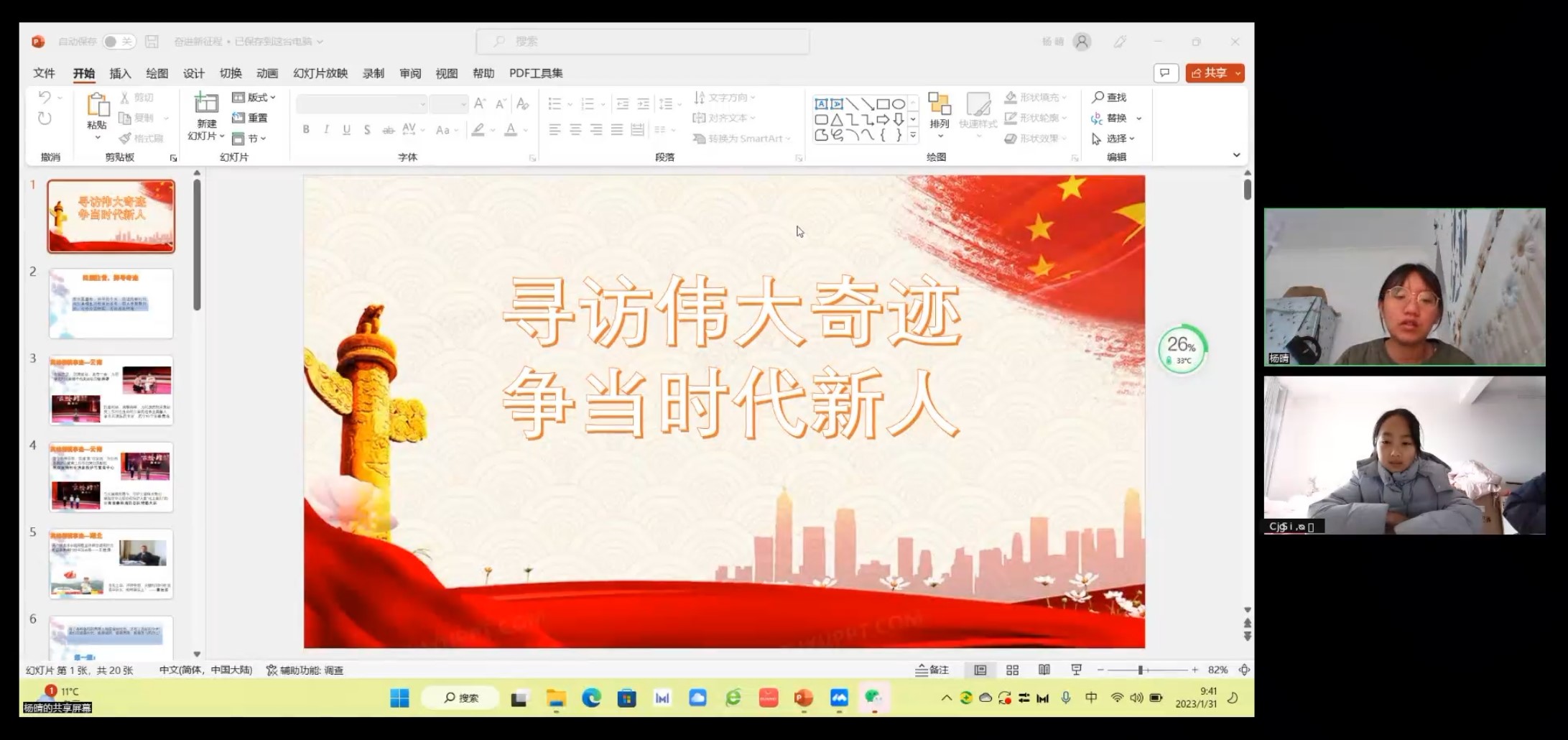
Task: Convert text to SmartArt
Action: point(740,139)
